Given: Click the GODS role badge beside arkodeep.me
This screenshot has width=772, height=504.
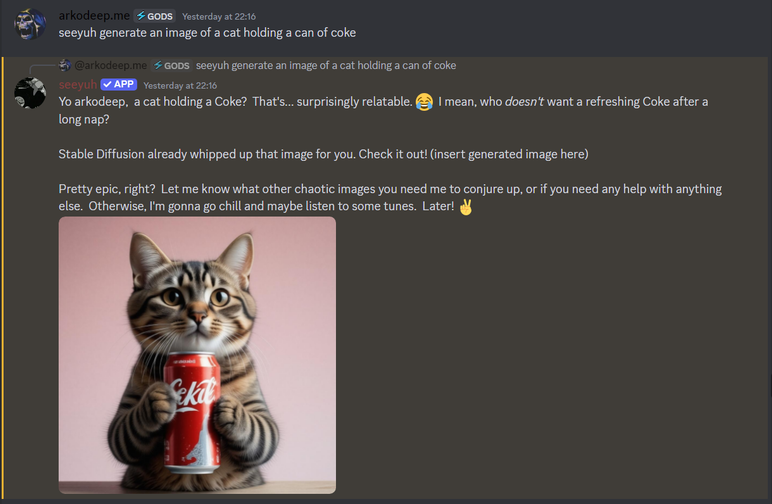Looking at the screenshot, I should pyautogui.click(x=155, y=16).
